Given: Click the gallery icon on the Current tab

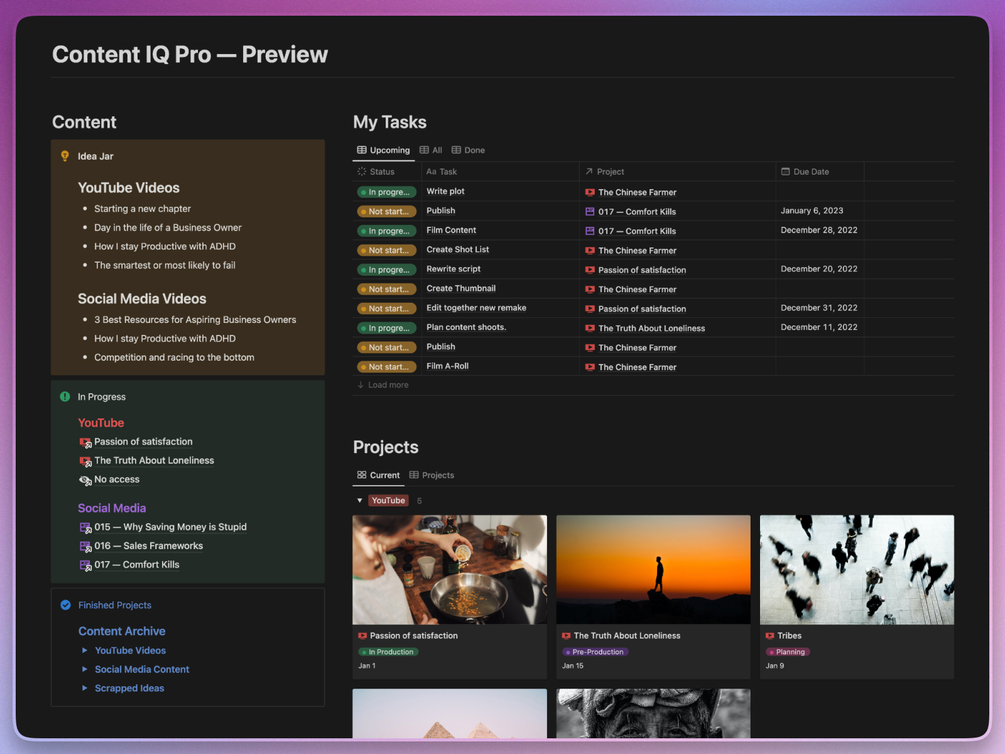Looking at the screenshot, I should 361,475.
